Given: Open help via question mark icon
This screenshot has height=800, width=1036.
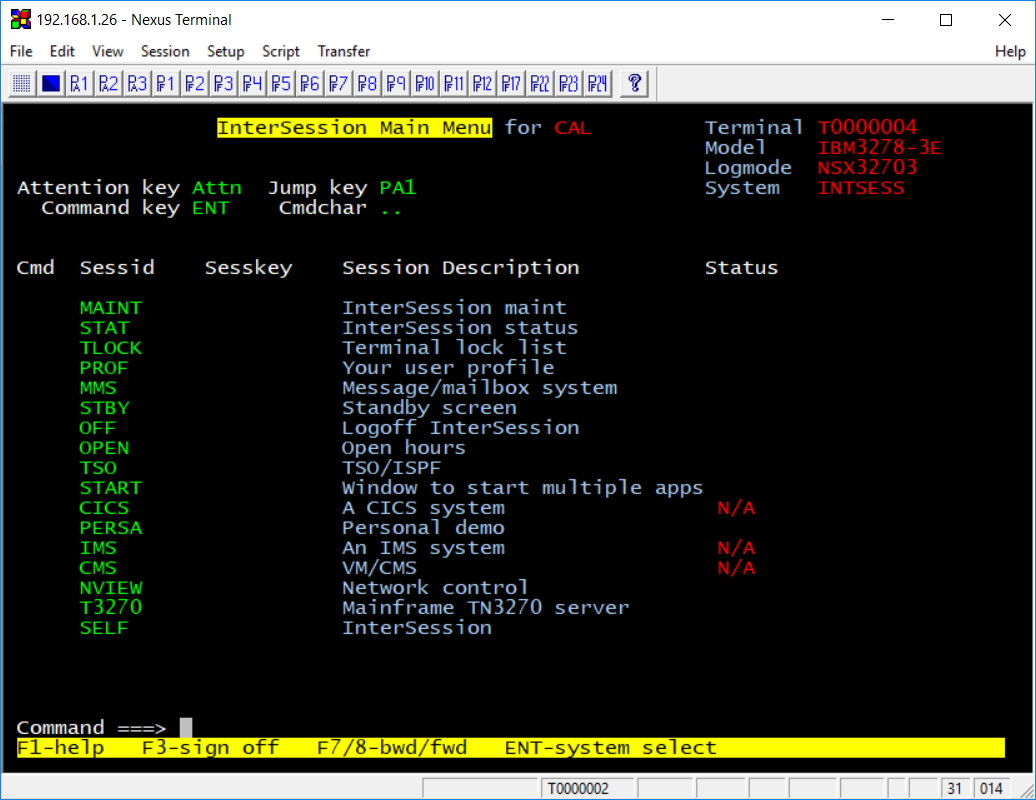Looking at the screenshot, I should tap(634, 83).
